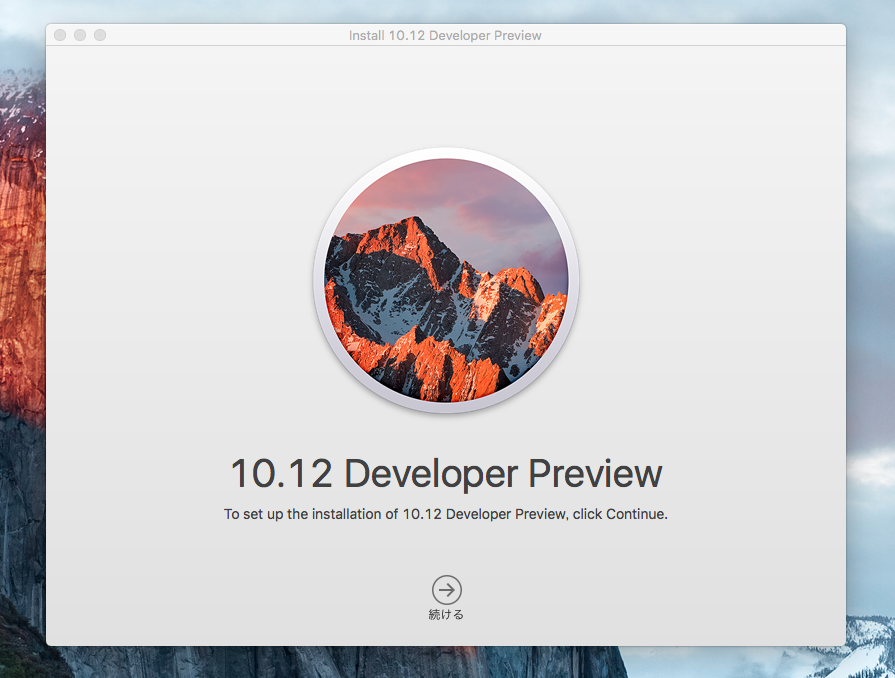
Task: Click the circled arrow Continue icon
Action: pos(446,589)
